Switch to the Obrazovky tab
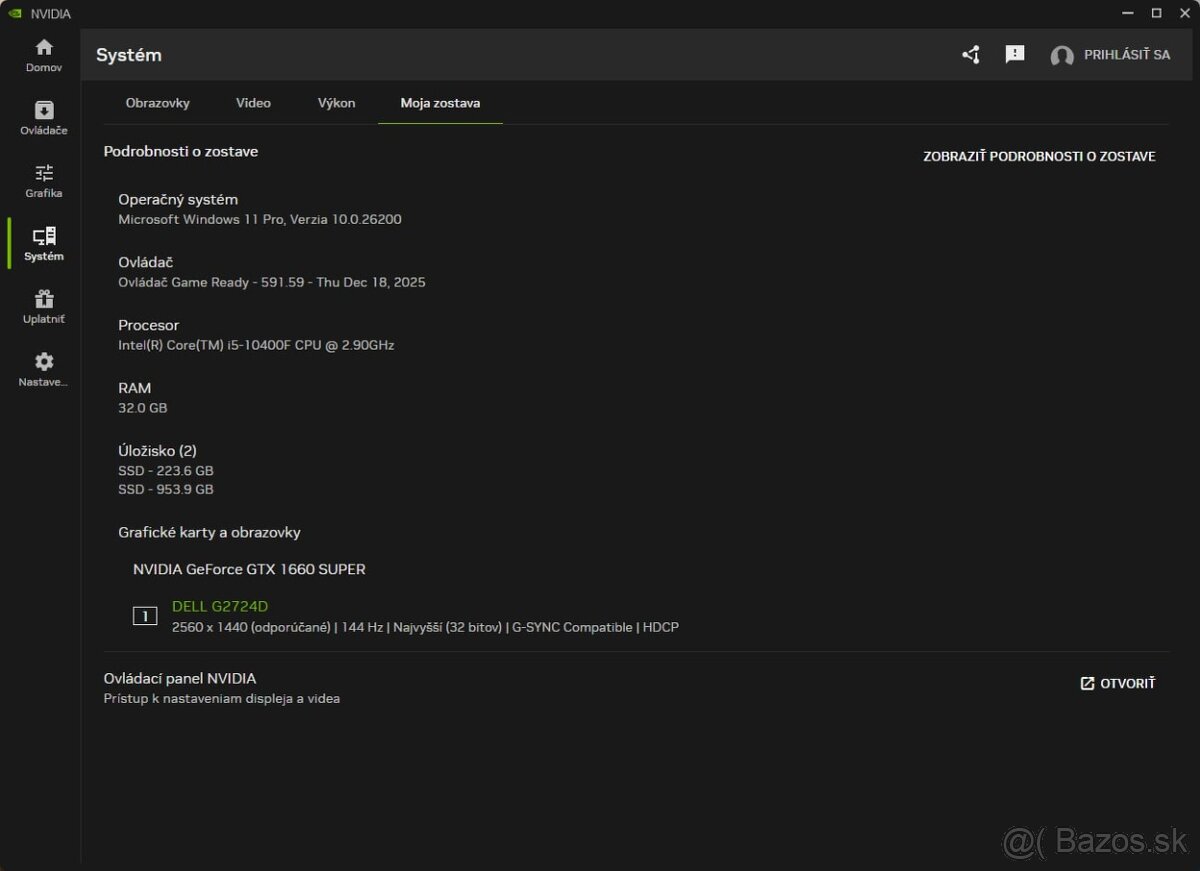 [x=157, y=103]
